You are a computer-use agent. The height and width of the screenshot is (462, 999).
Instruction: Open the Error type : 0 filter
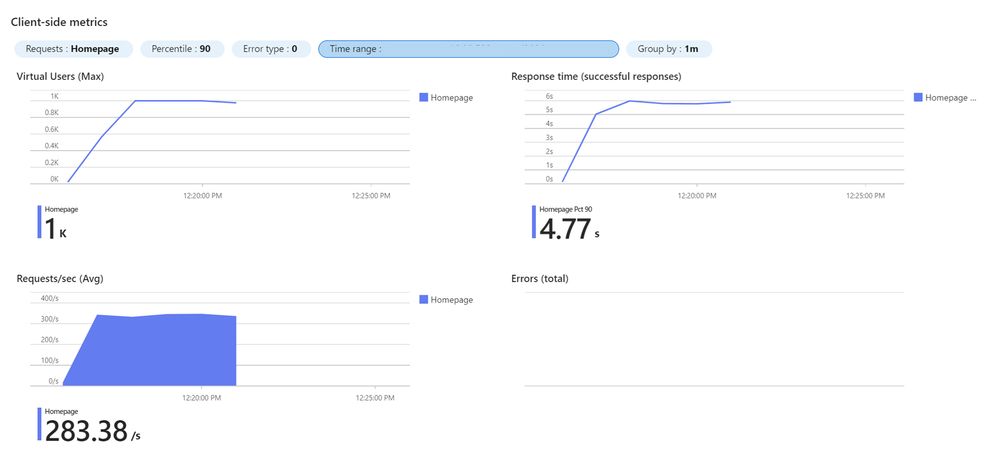pos(271,49)
